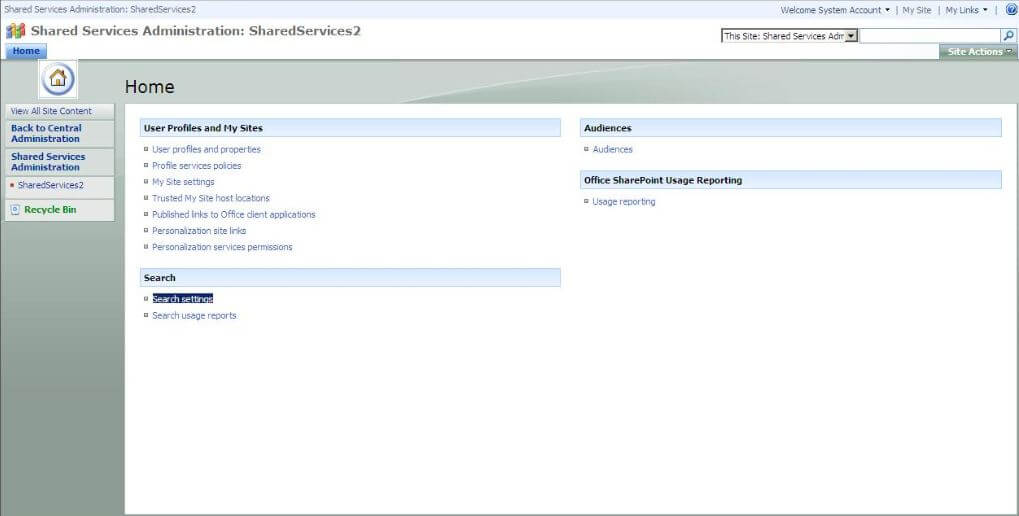Expand the Site Actions menu
Image resolution: width=1019 pixels, height=516 pixels.
pyautogui.click(x=979, y=51)
